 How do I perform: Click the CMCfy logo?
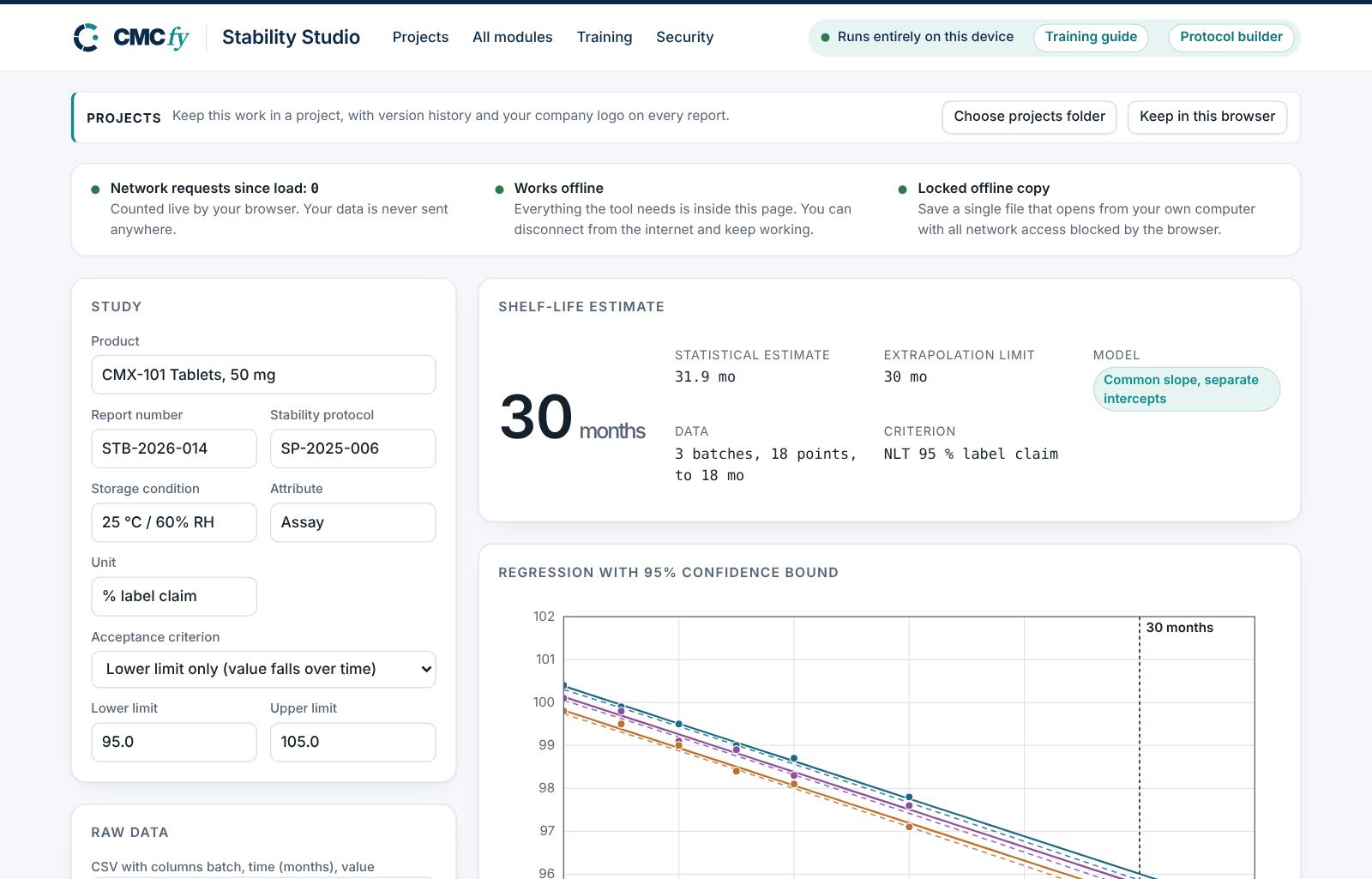tap(131, 38)
